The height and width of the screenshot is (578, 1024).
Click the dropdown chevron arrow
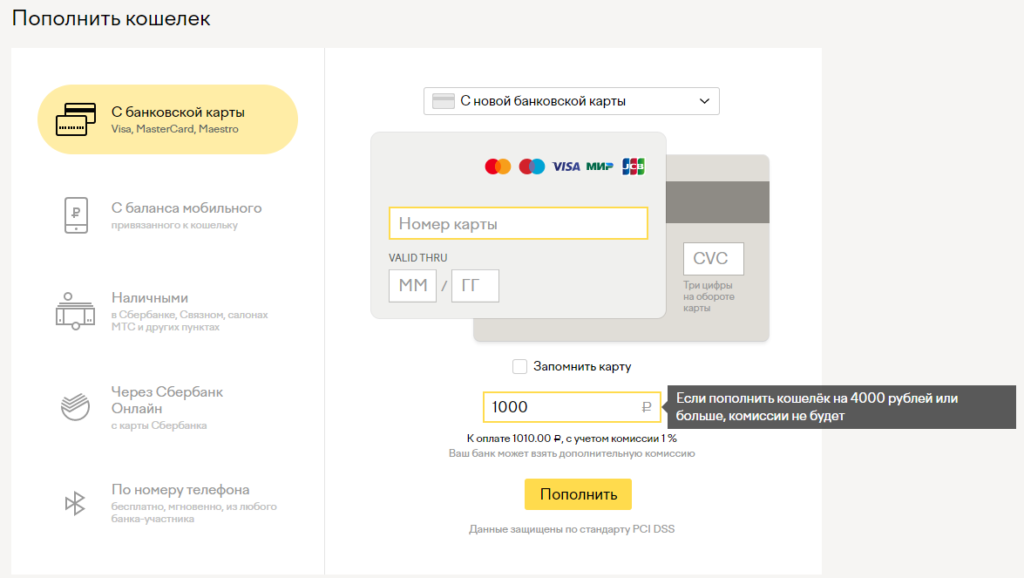704,101
